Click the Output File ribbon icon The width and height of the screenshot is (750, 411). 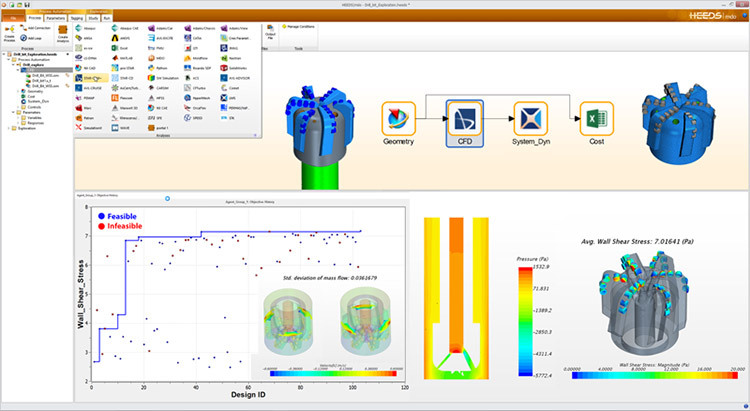[270, 36]
